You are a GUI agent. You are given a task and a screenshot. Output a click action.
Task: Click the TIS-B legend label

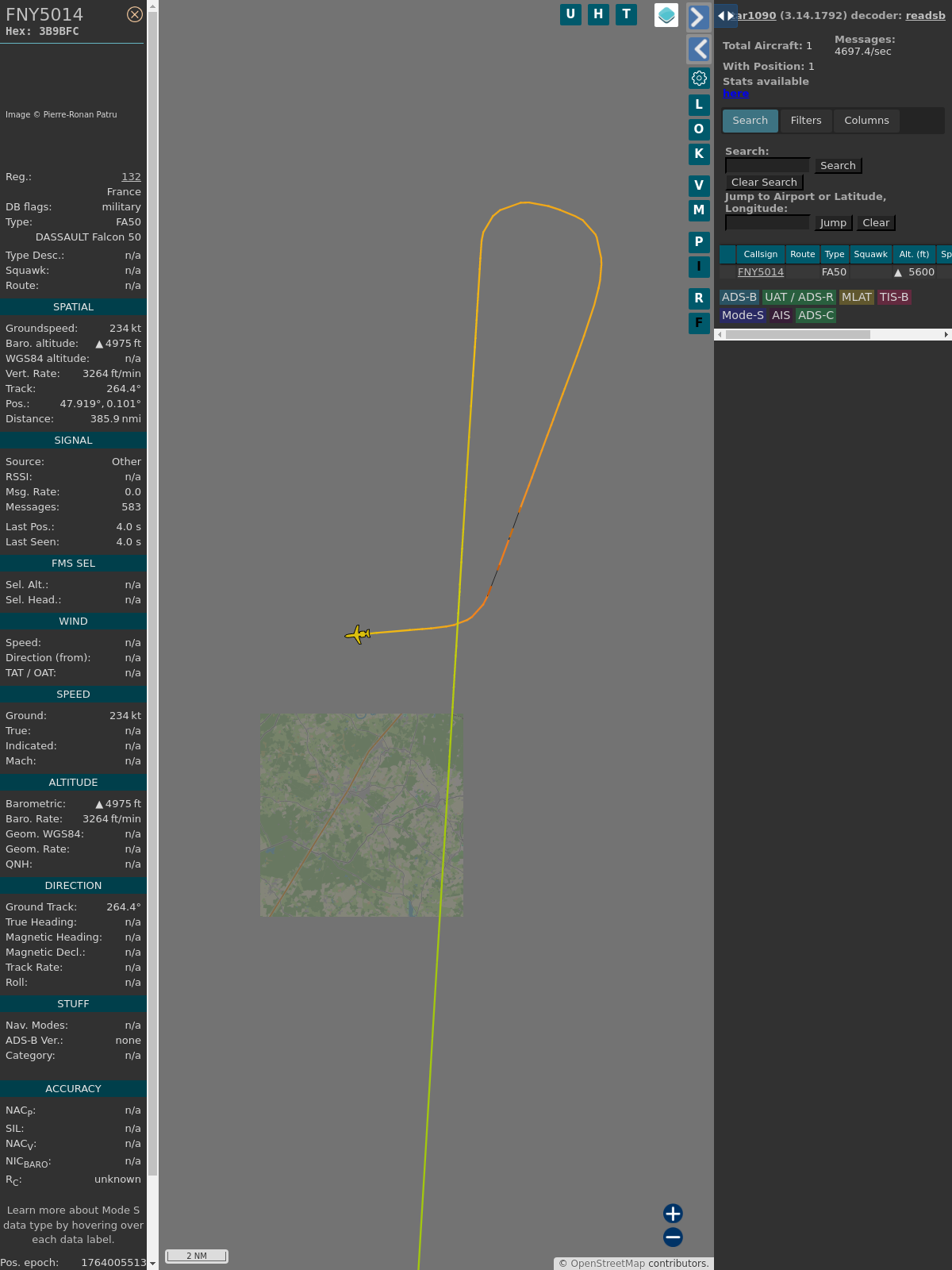[894, 297]
